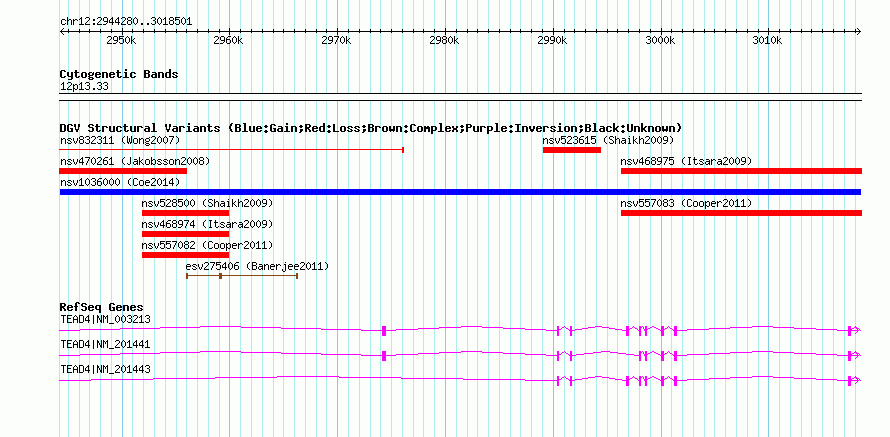Select the nsv468974 red bar
The image size is (890, 437).
[x=185, y=234]
